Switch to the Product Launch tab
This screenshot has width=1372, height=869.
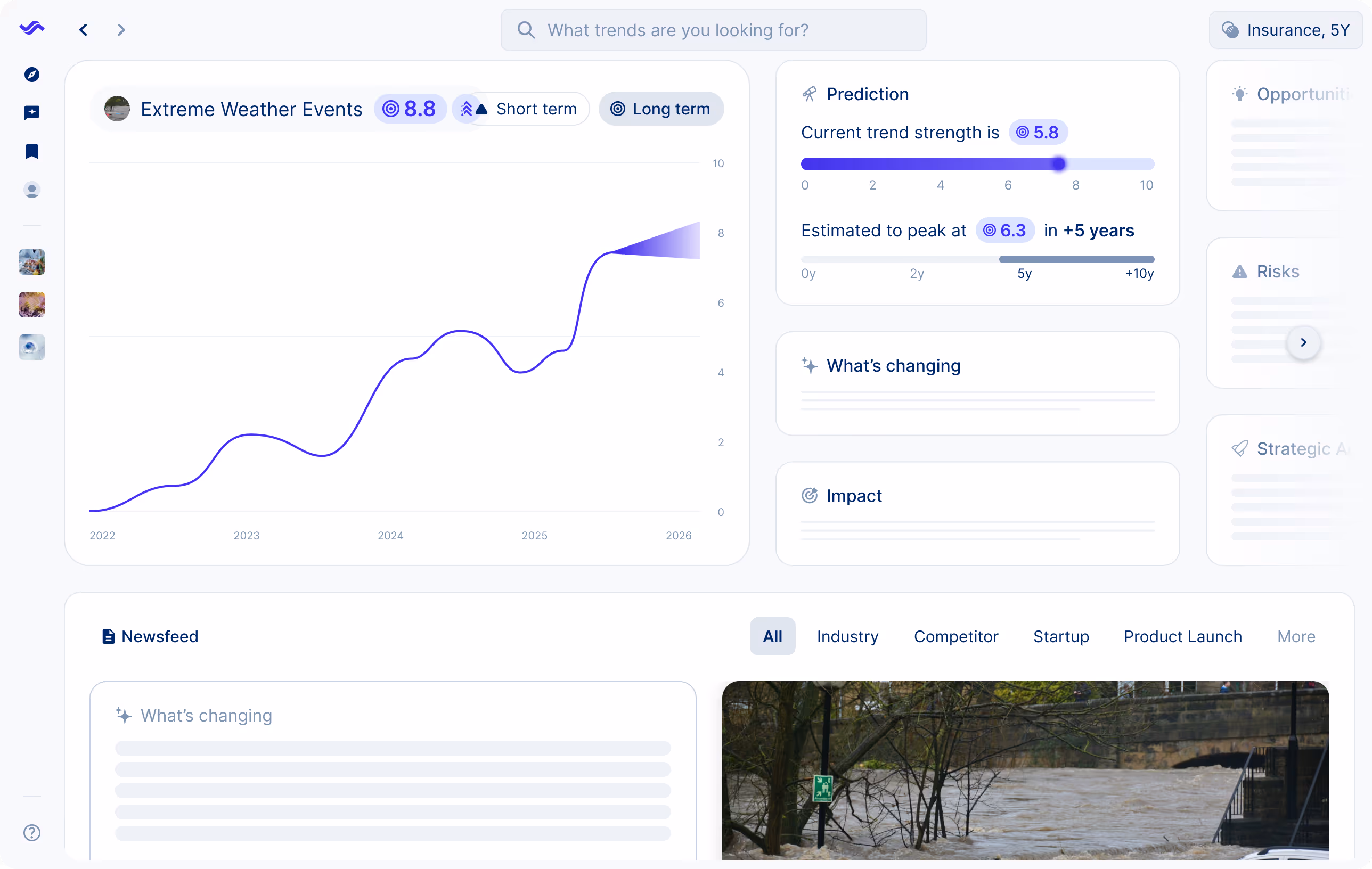[1182, 636]
